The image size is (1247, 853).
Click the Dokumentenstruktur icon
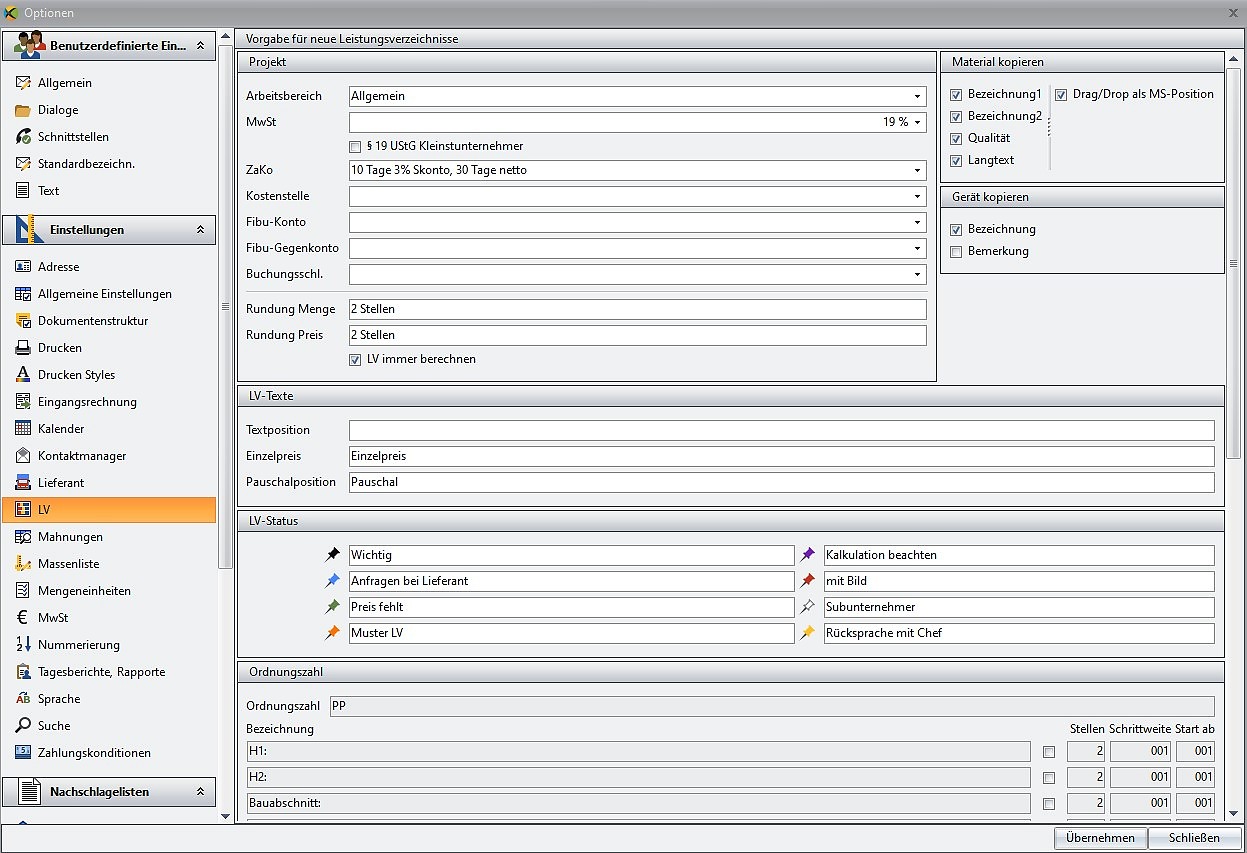click(23, 321)
